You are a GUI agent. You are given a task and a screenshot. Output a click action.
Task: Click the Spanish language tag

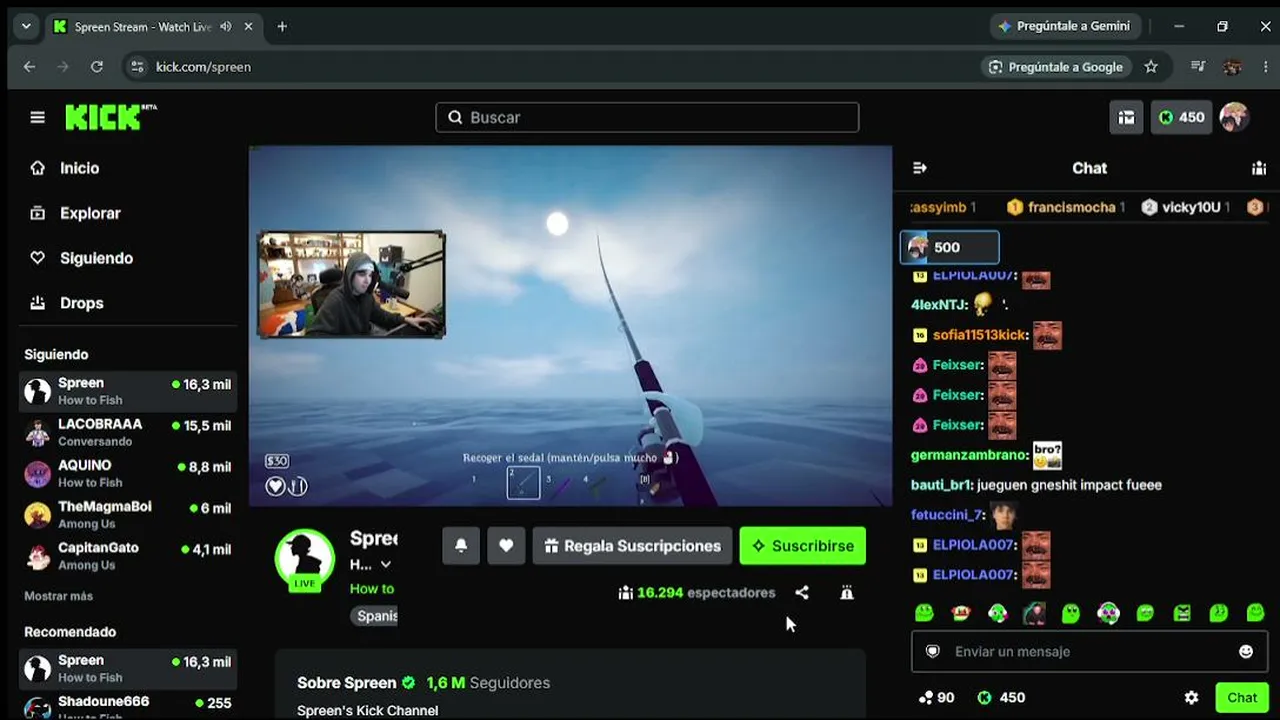(374, 616)
